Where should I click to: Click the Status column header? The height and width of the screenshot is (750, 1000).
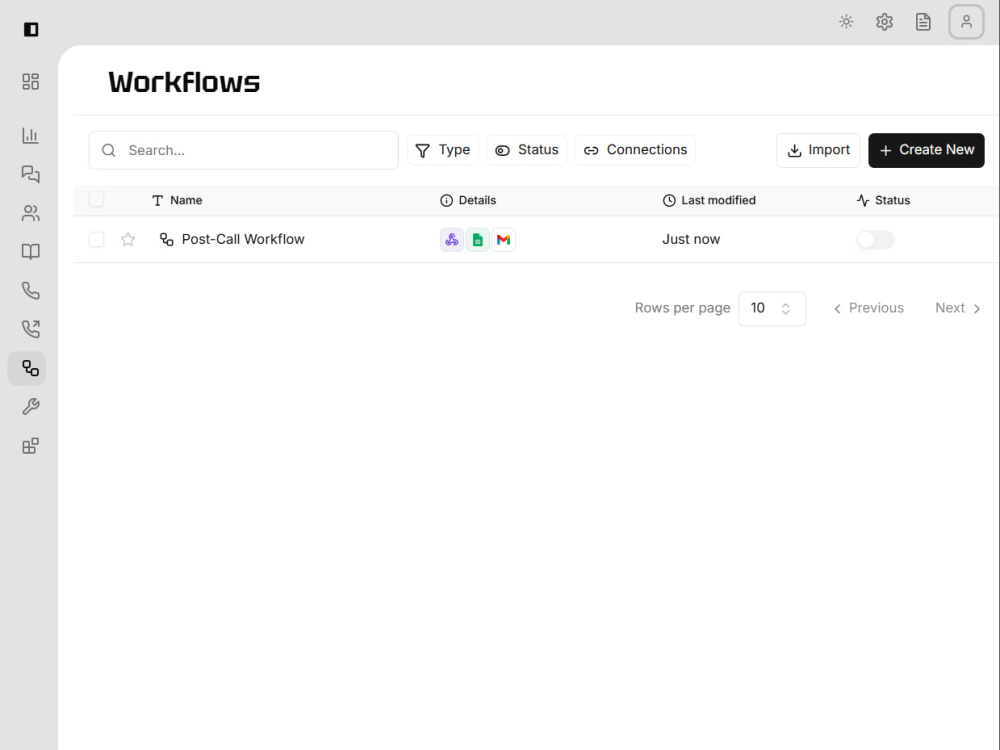coord(883,200)
